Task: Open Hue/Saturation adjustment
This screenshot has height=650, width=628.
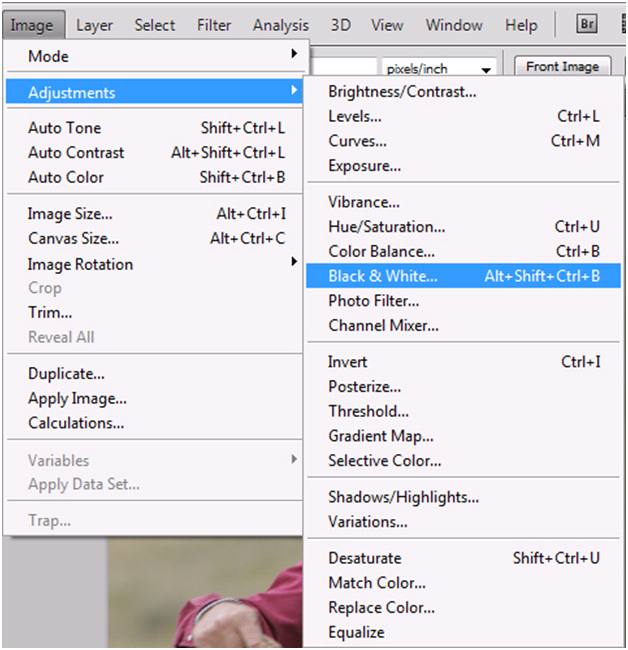Action: pos(463,227)
